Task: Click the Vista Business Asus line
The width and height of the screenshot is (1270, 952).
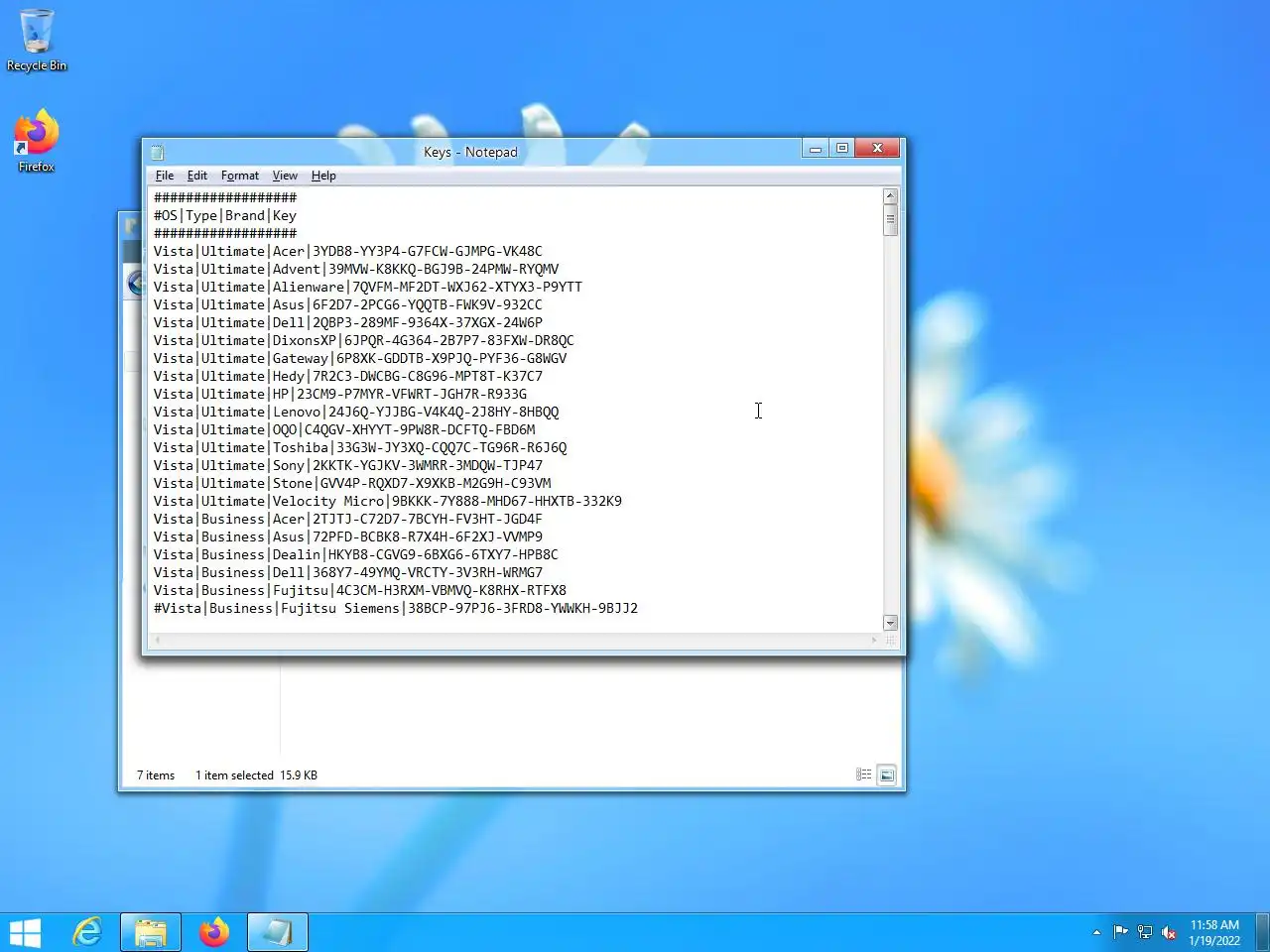Action: [348, 536]
